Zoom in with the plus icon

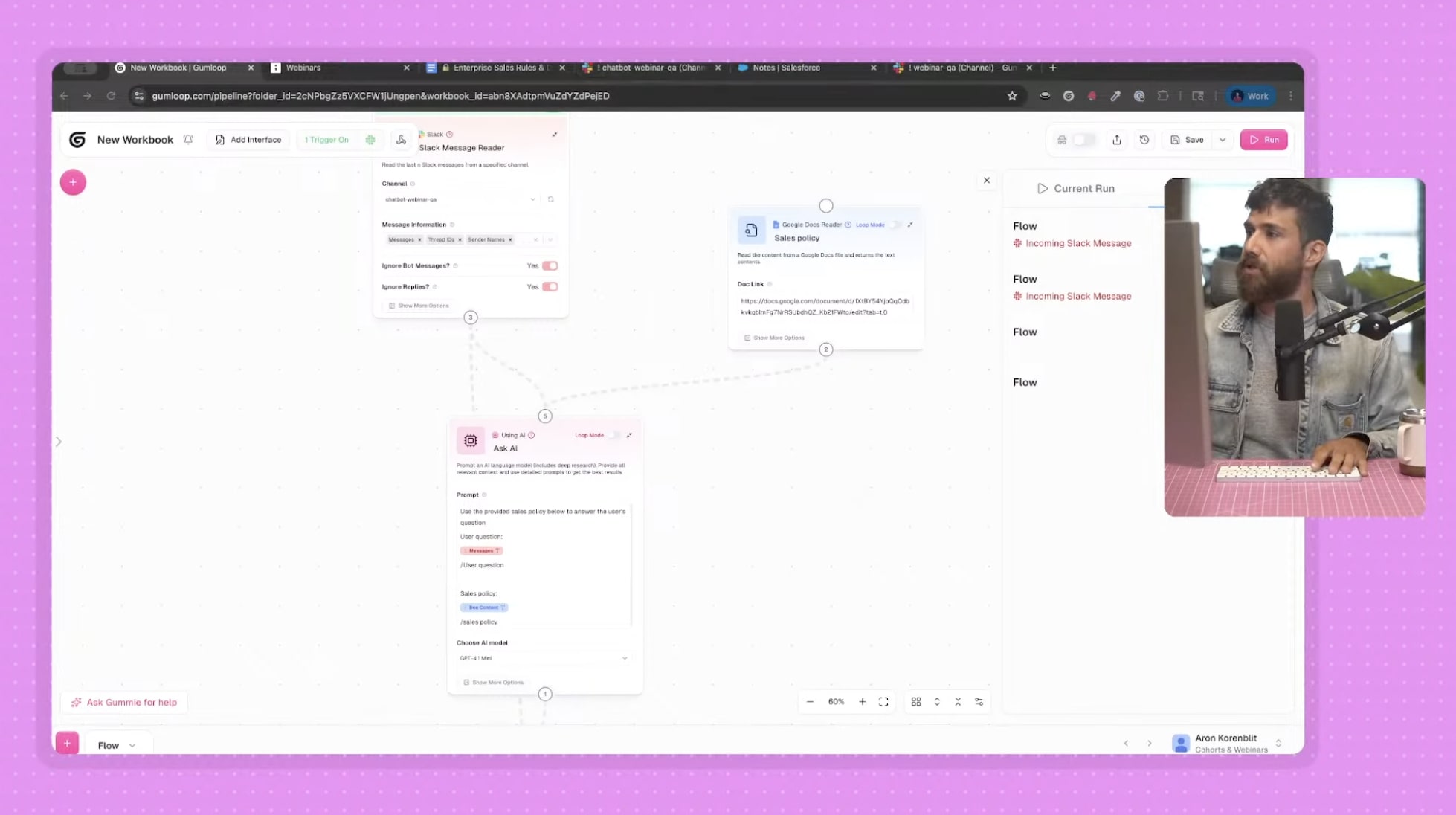[x=862, y=702]
